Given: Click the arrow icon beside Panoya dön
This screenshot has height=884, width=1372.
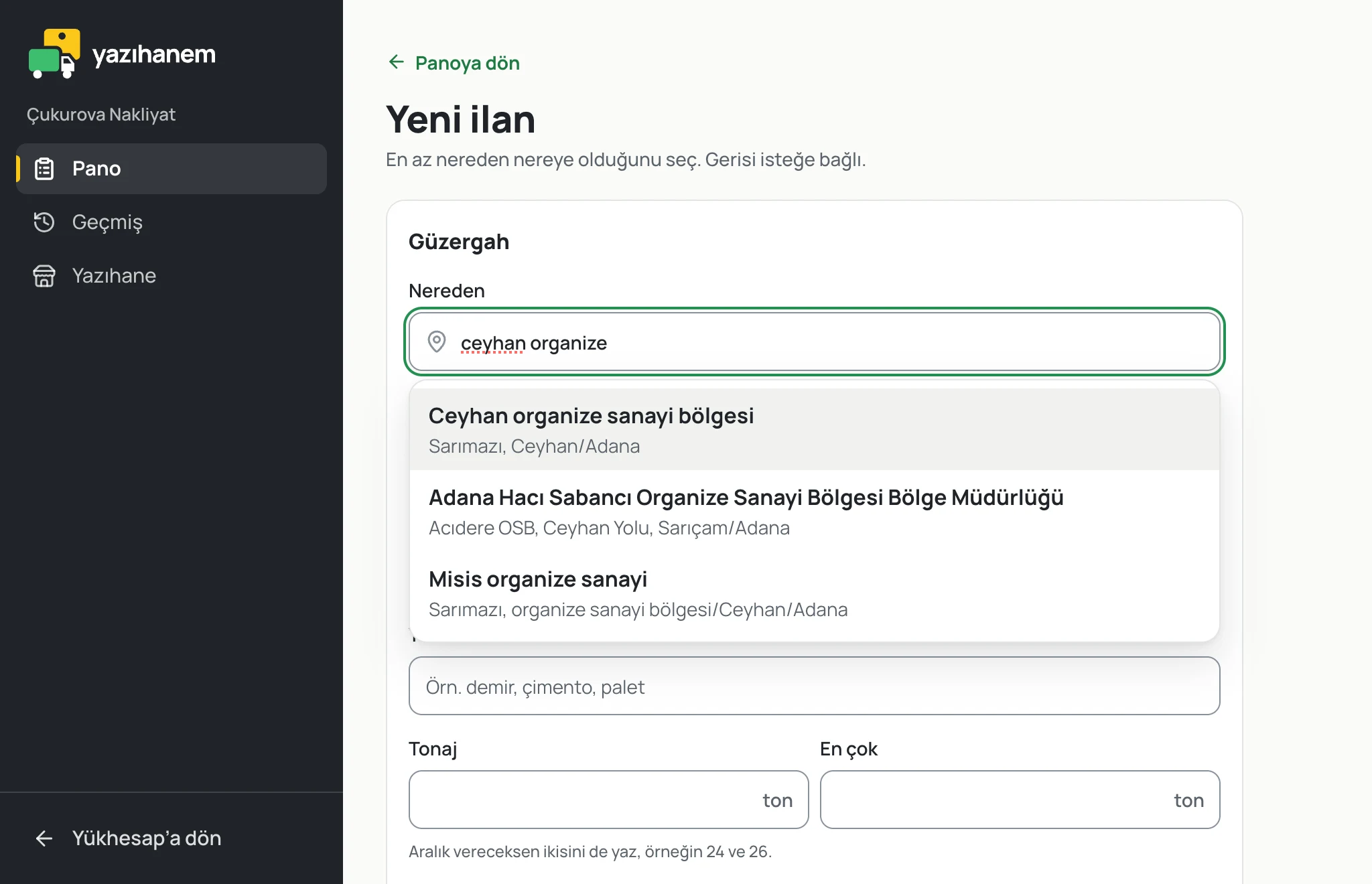Looking at the screenshot, I should tap(396, 62).
